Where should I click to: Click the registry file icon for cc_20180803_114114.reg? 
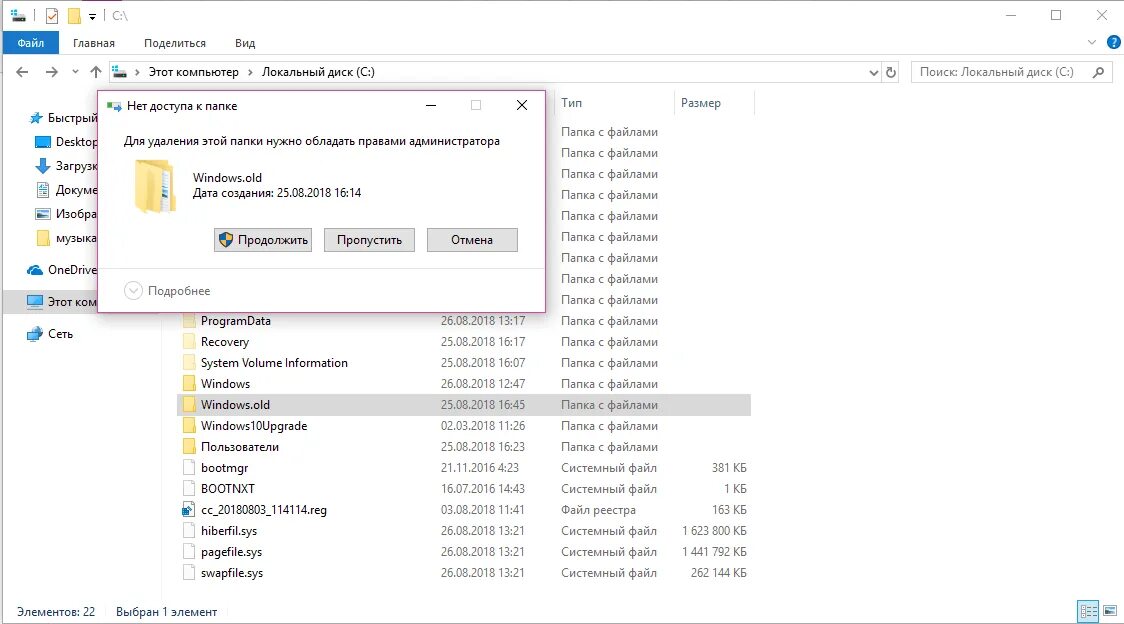pos(189,510)
